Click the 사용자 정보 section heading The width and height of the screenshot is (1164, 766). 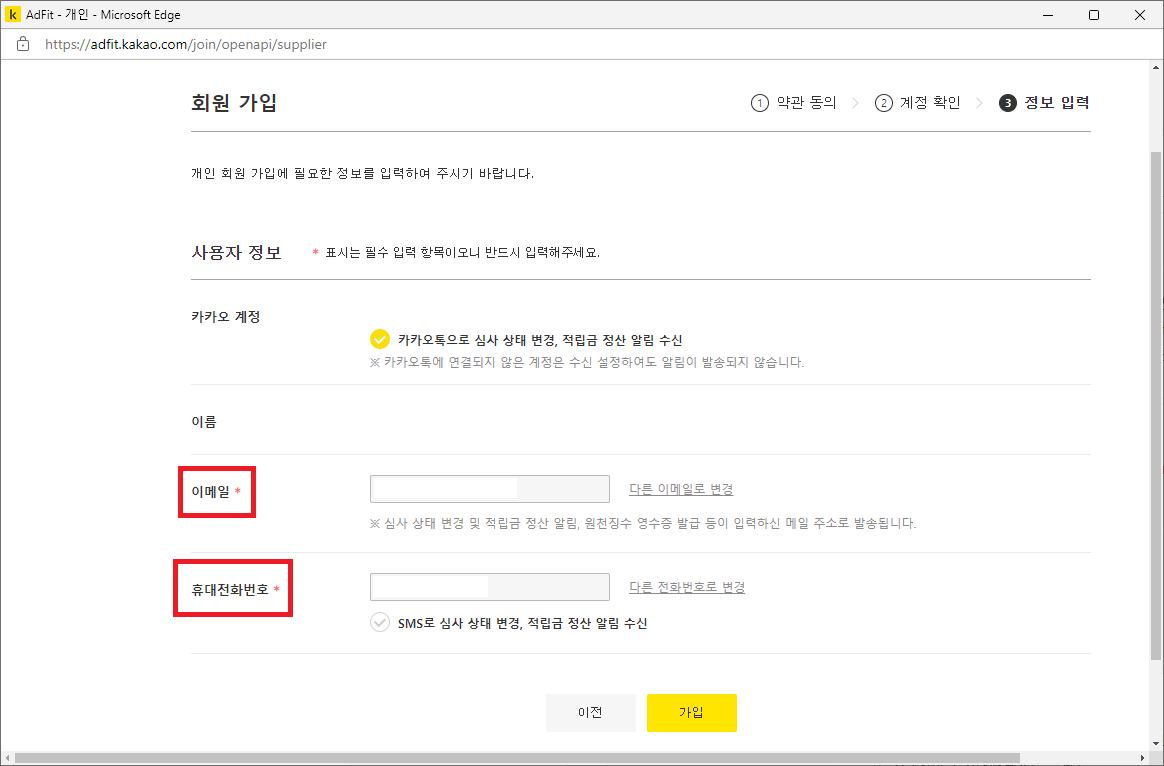pos(236,252)
